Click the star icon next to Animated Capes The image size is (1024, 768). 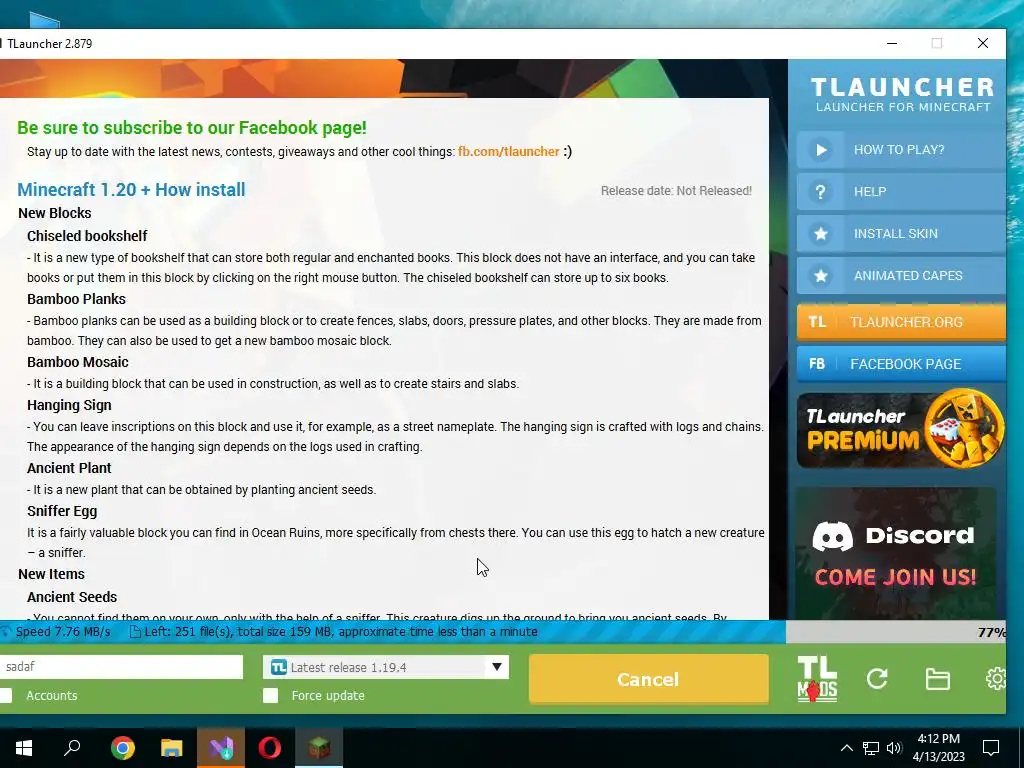coord(821,276)
